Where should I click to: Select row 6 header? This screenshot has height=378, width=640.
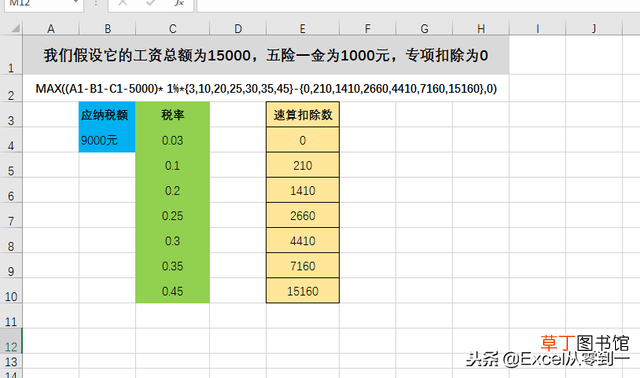(11, 190)
